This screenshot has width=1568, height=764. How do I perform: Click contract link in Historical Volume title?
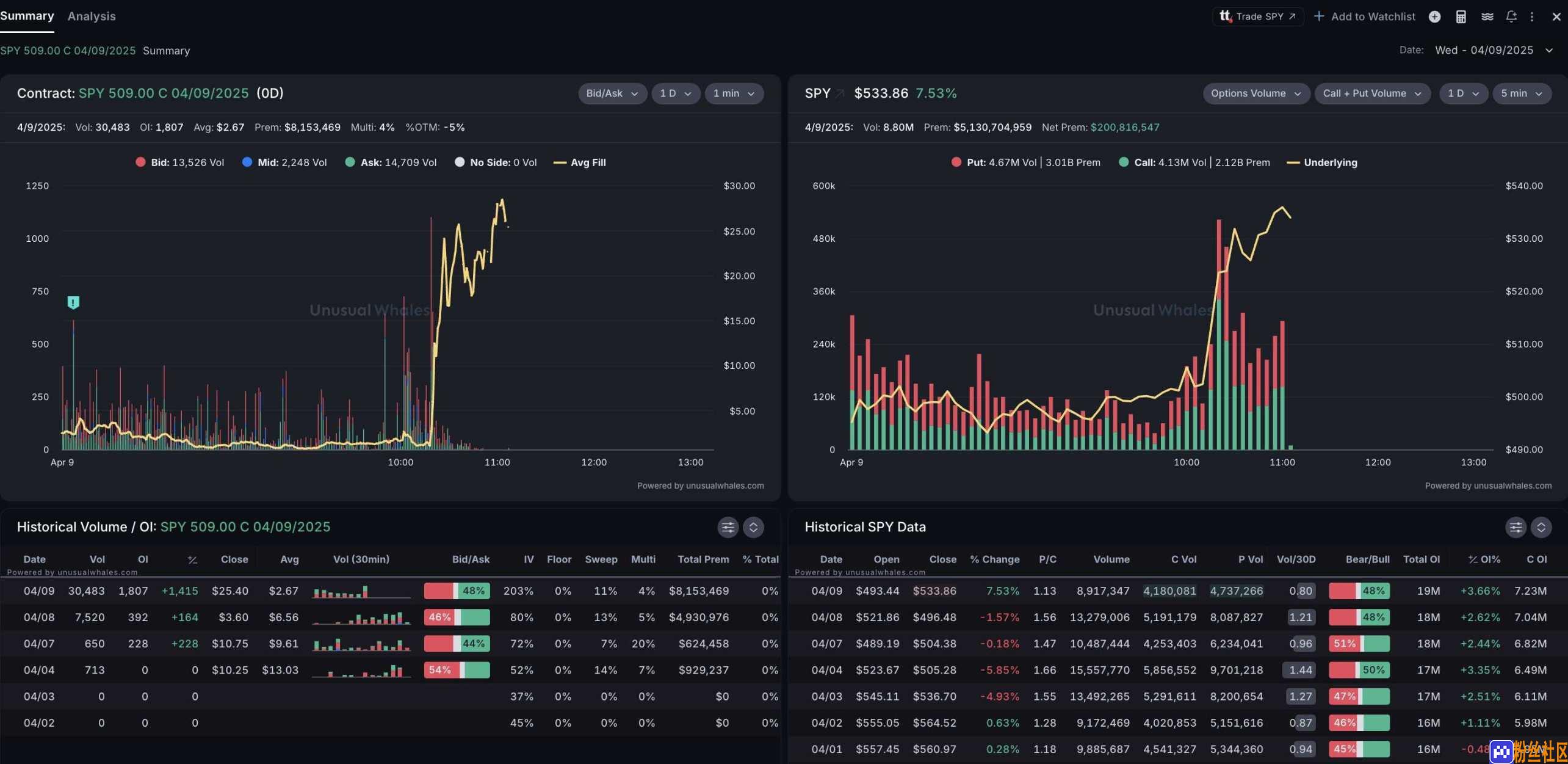tap(245, 527)
